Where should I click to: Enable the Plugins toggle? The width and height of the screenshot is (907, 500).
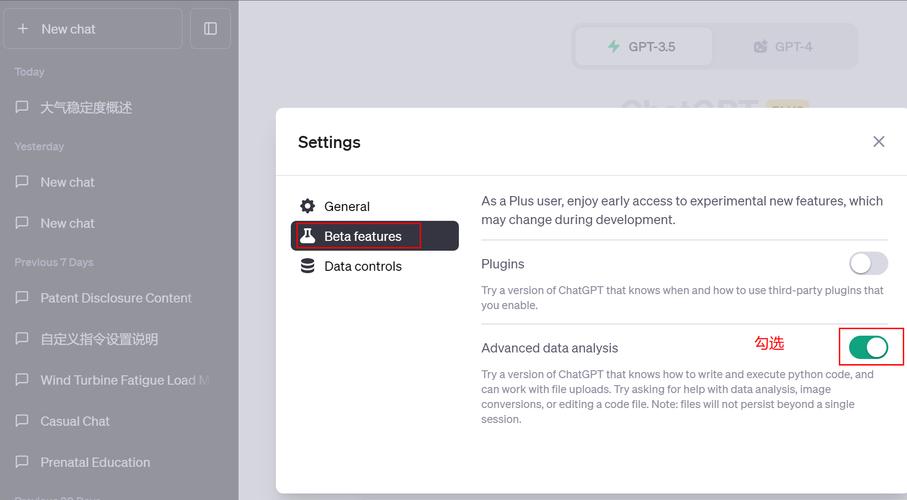click(x=868, y=264)
